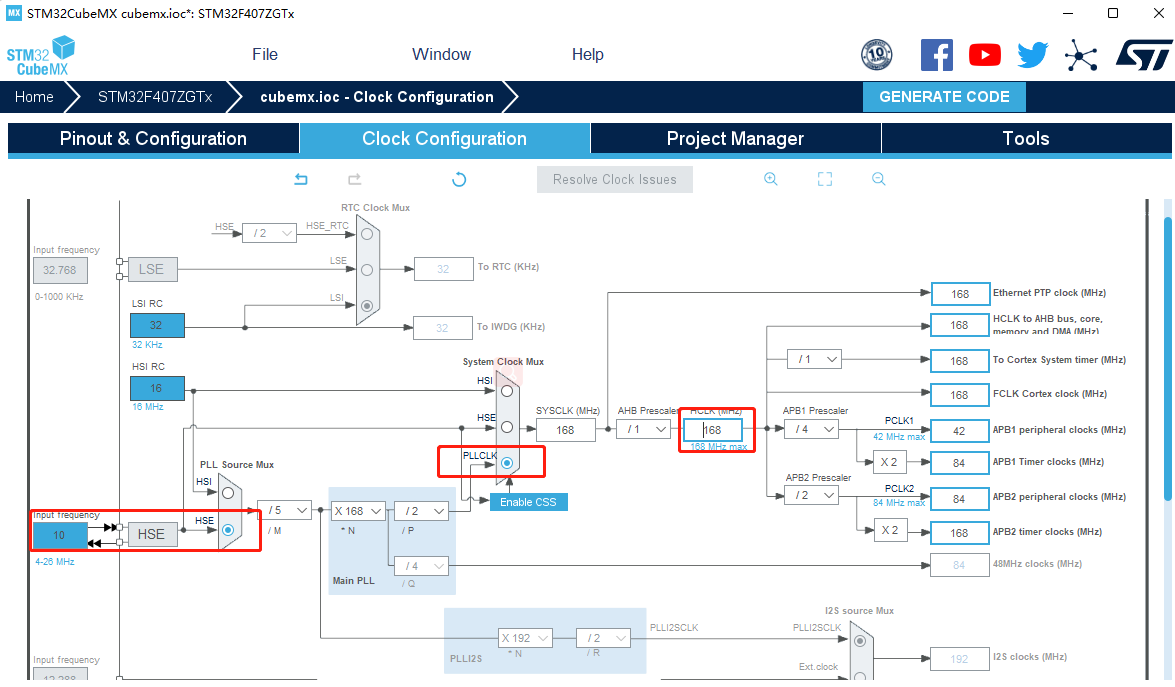
Task: Click the STM32F407ZGTx breadcrumb
Action: [x=155, y=97]
